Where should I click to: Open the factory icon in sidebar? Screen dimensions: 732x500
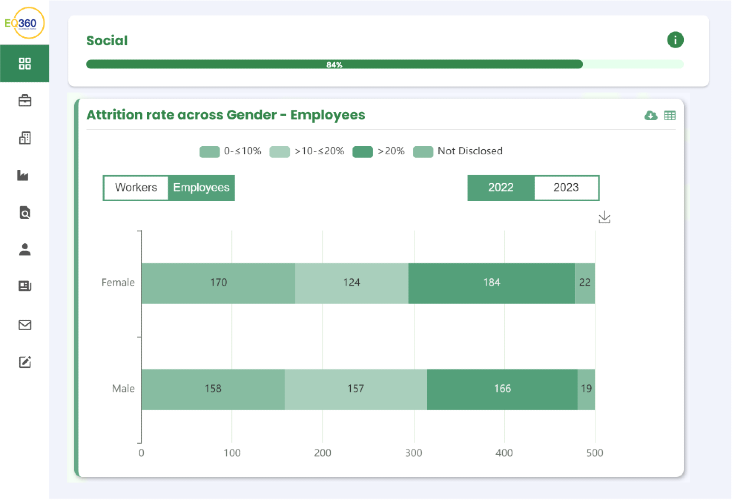pos(23,175)
